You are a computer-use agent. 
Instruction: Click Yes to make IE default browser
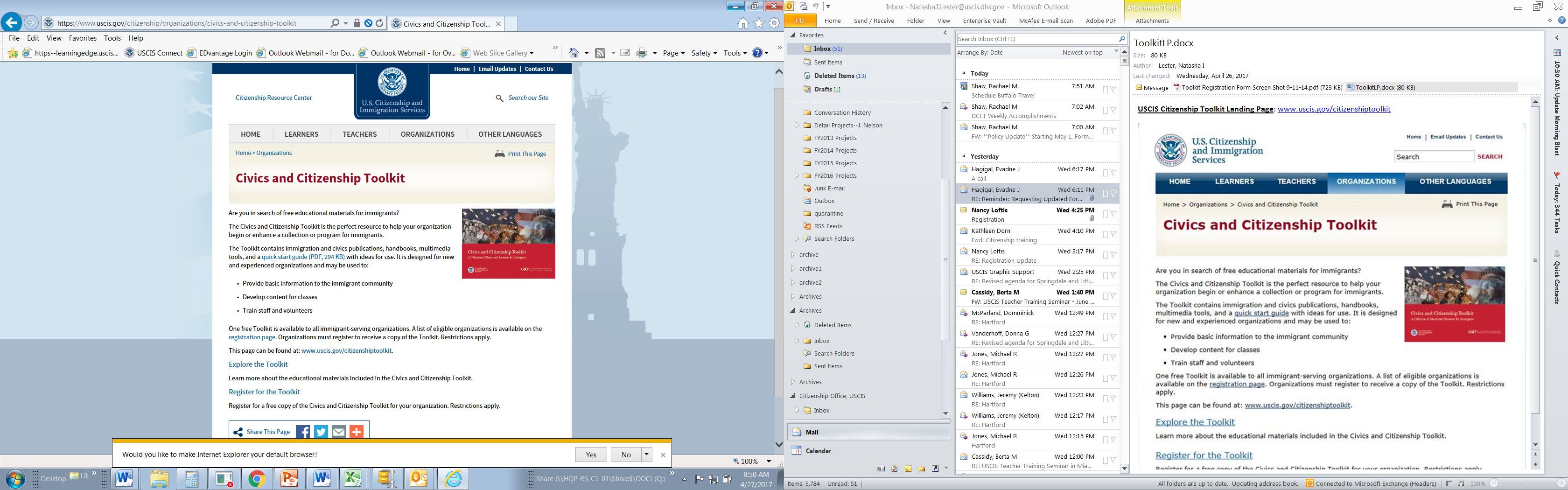591,455
